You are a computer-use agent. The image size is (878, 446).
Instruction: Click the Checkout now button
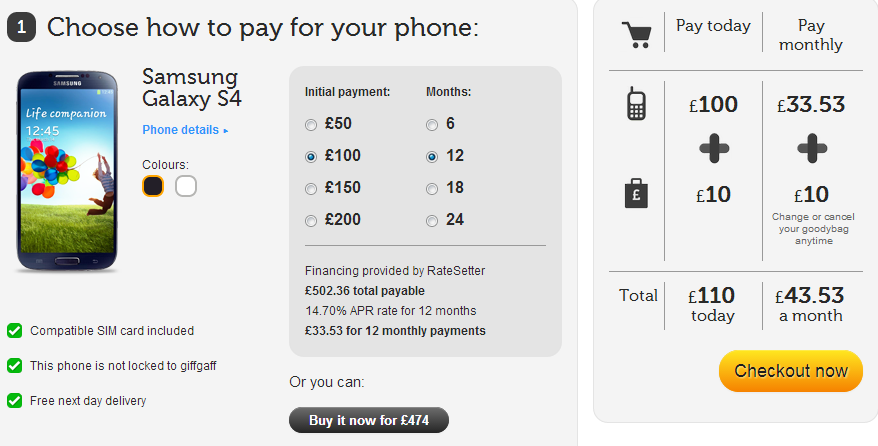(791, 370)
